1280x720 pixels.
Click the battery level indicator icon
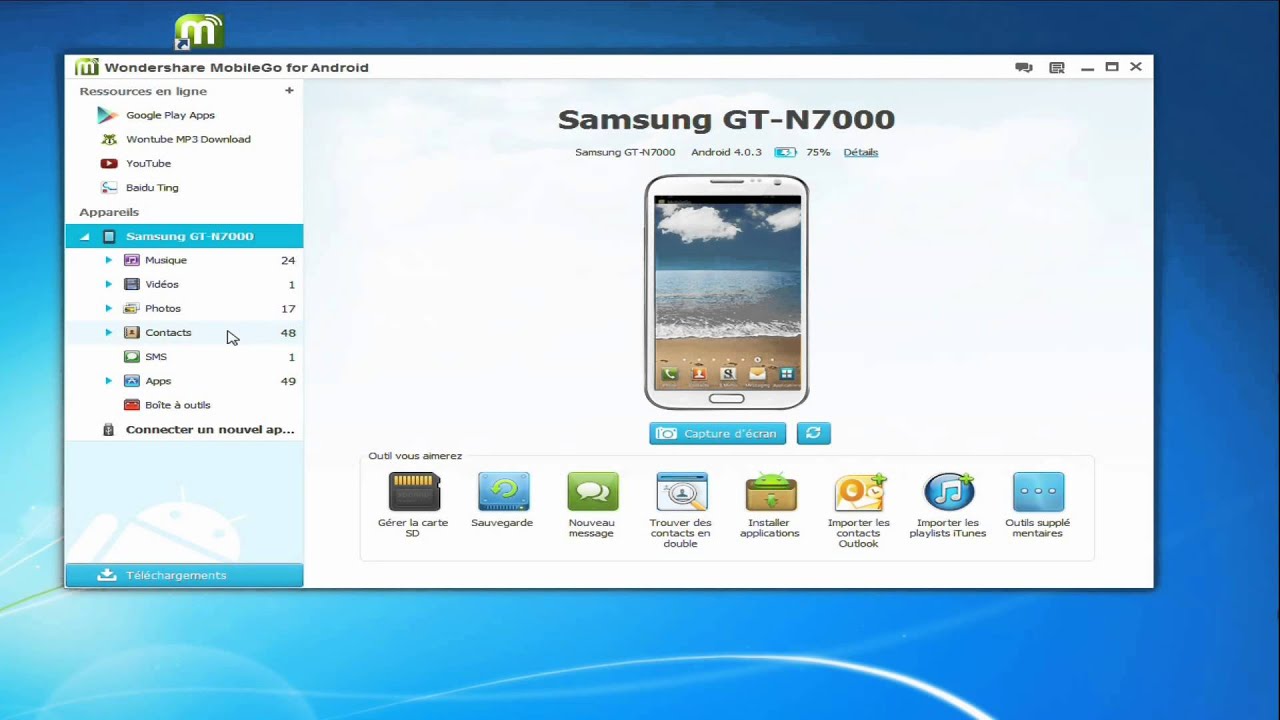[785, 152]
